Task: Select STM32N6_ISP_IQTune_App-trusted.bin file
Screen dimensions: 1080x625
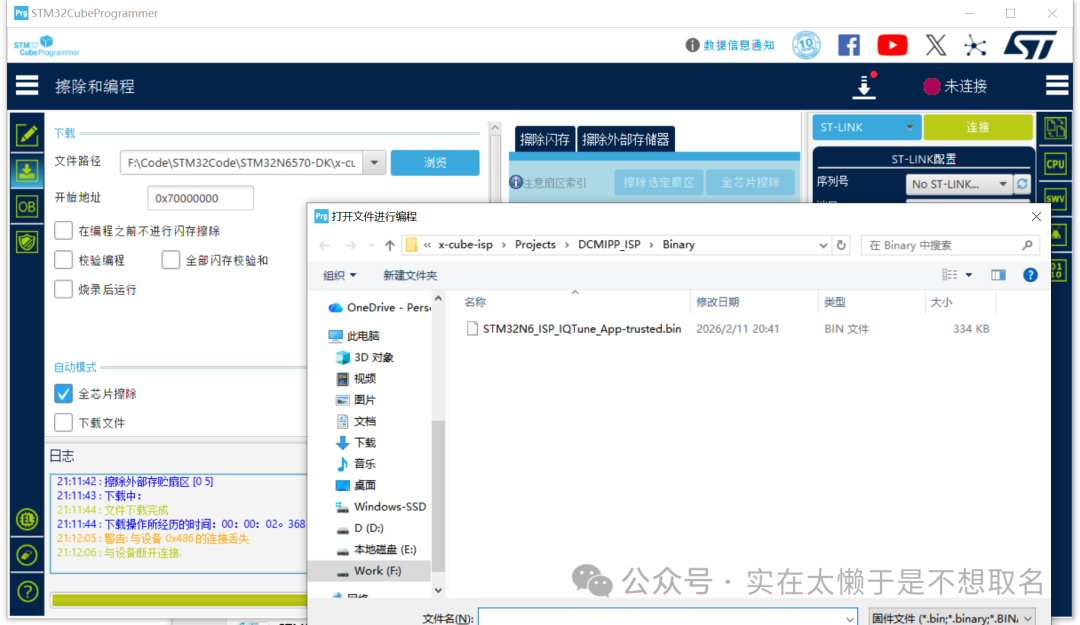Action: pos(582,329)
